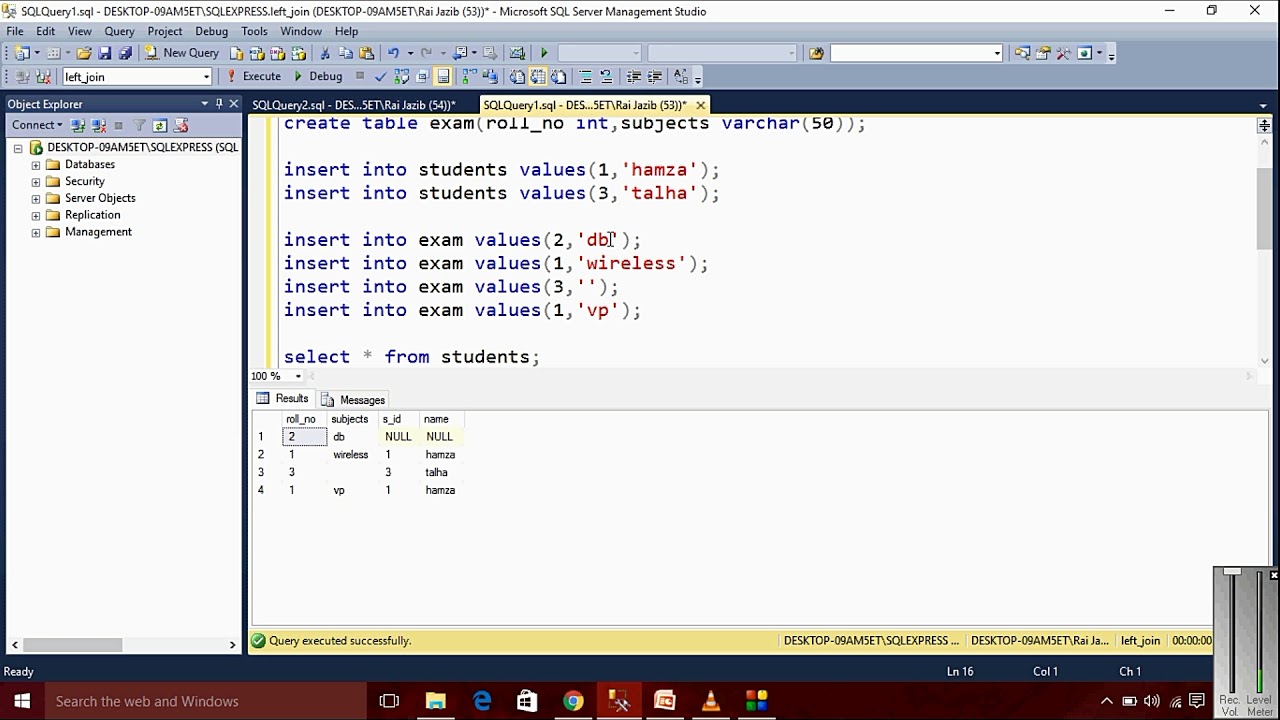The width and height of the screenshot is (1280, 720).
Task: Click the Toolbox wrench icon
Action: pyautogui.click(x=1063, y=53)
